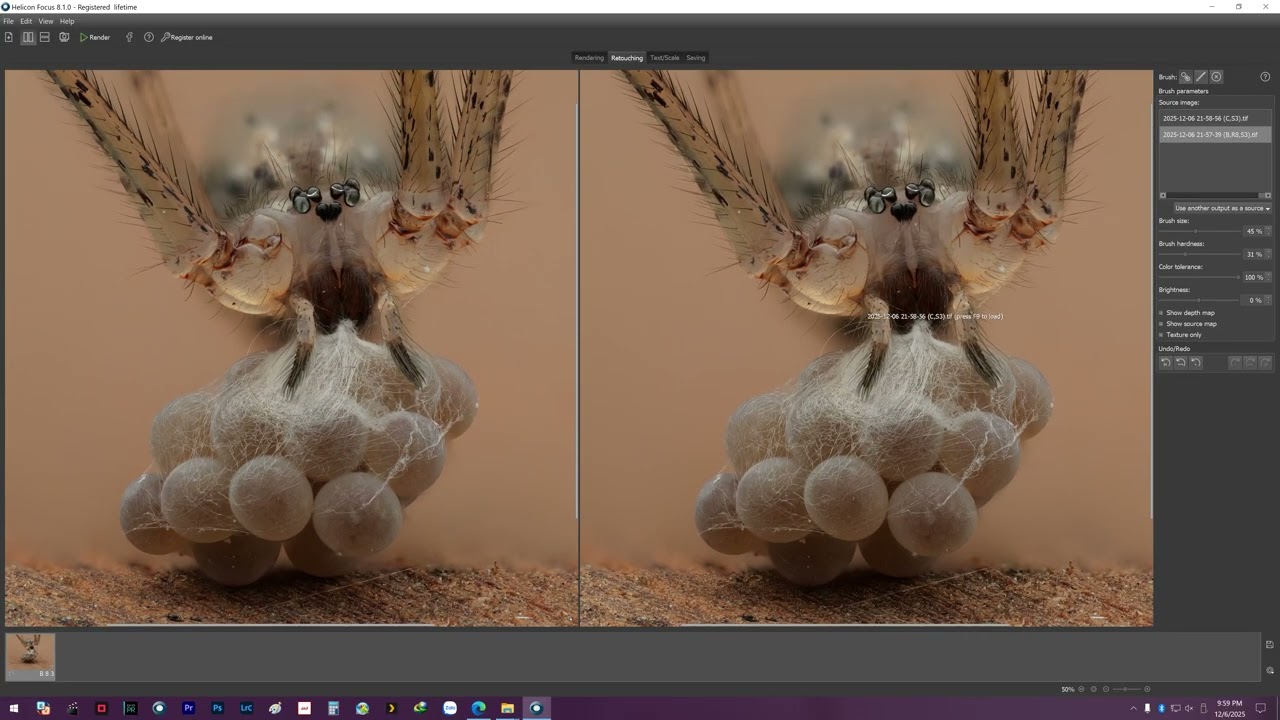Click the save icon beside thumbnail strip

(x=1269, y=645)
